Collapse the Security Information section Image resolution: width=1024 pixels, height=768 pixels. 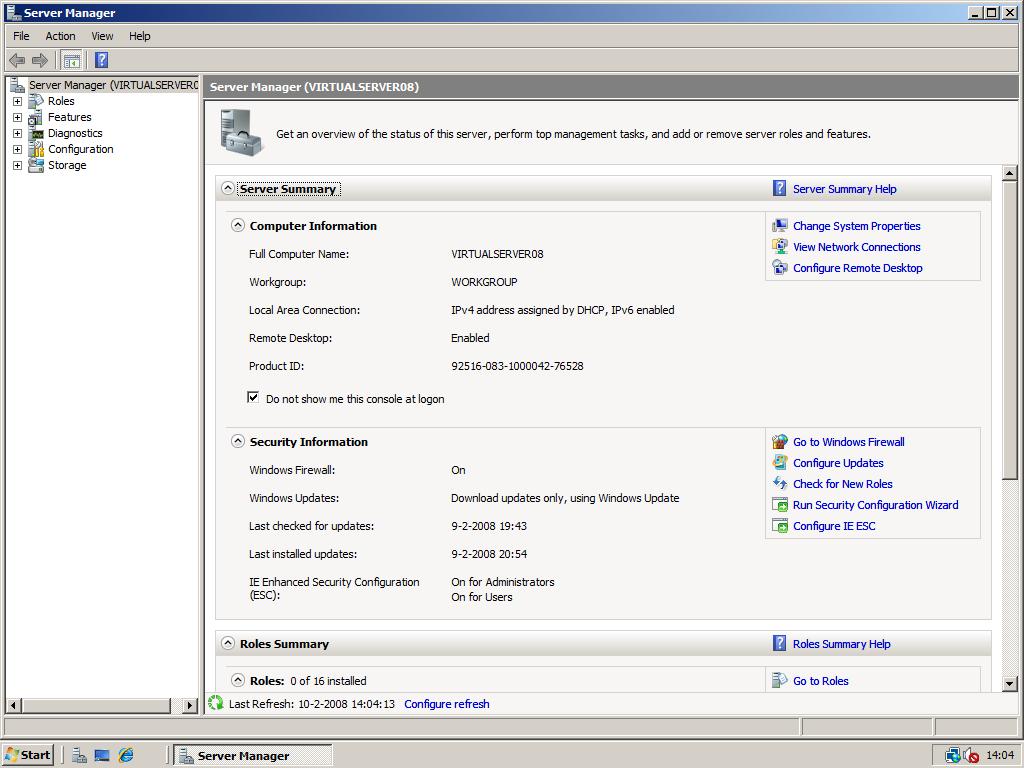point(238,441)
